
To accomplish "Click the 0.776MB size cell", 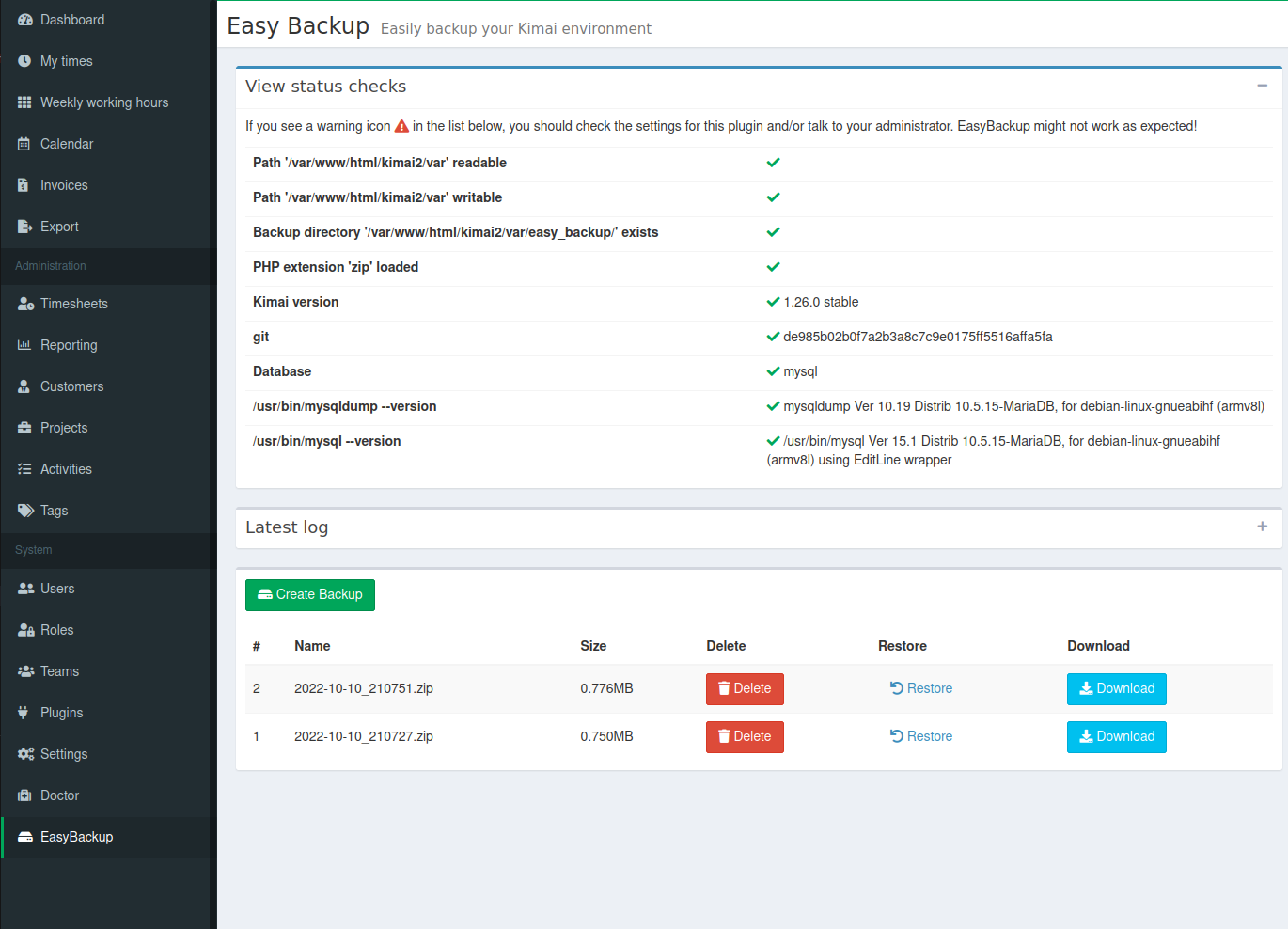I will (x=606, y=688).
